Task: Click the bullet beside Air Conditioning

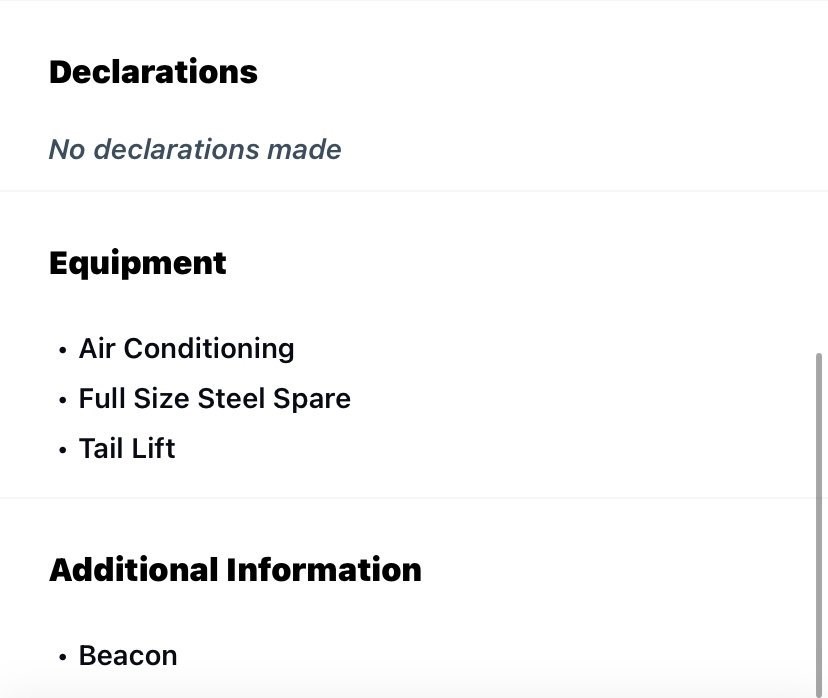Action: tap(63, 350)
